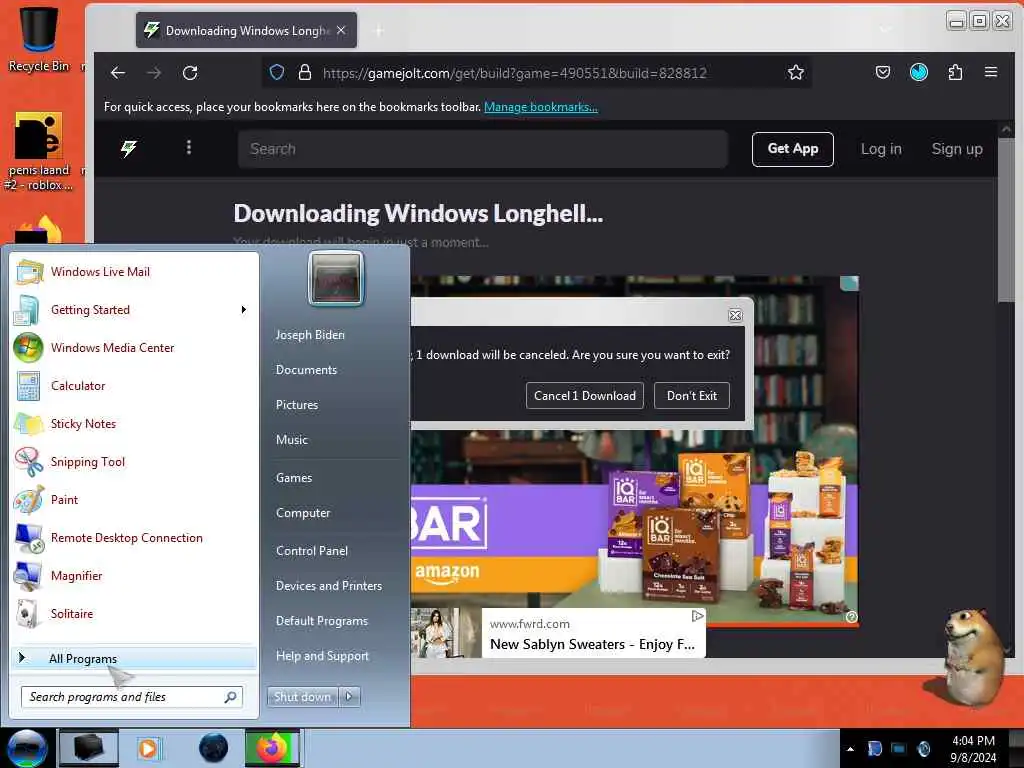Click the Shut down button
The image size is (1024, 768).
(302, 696)
